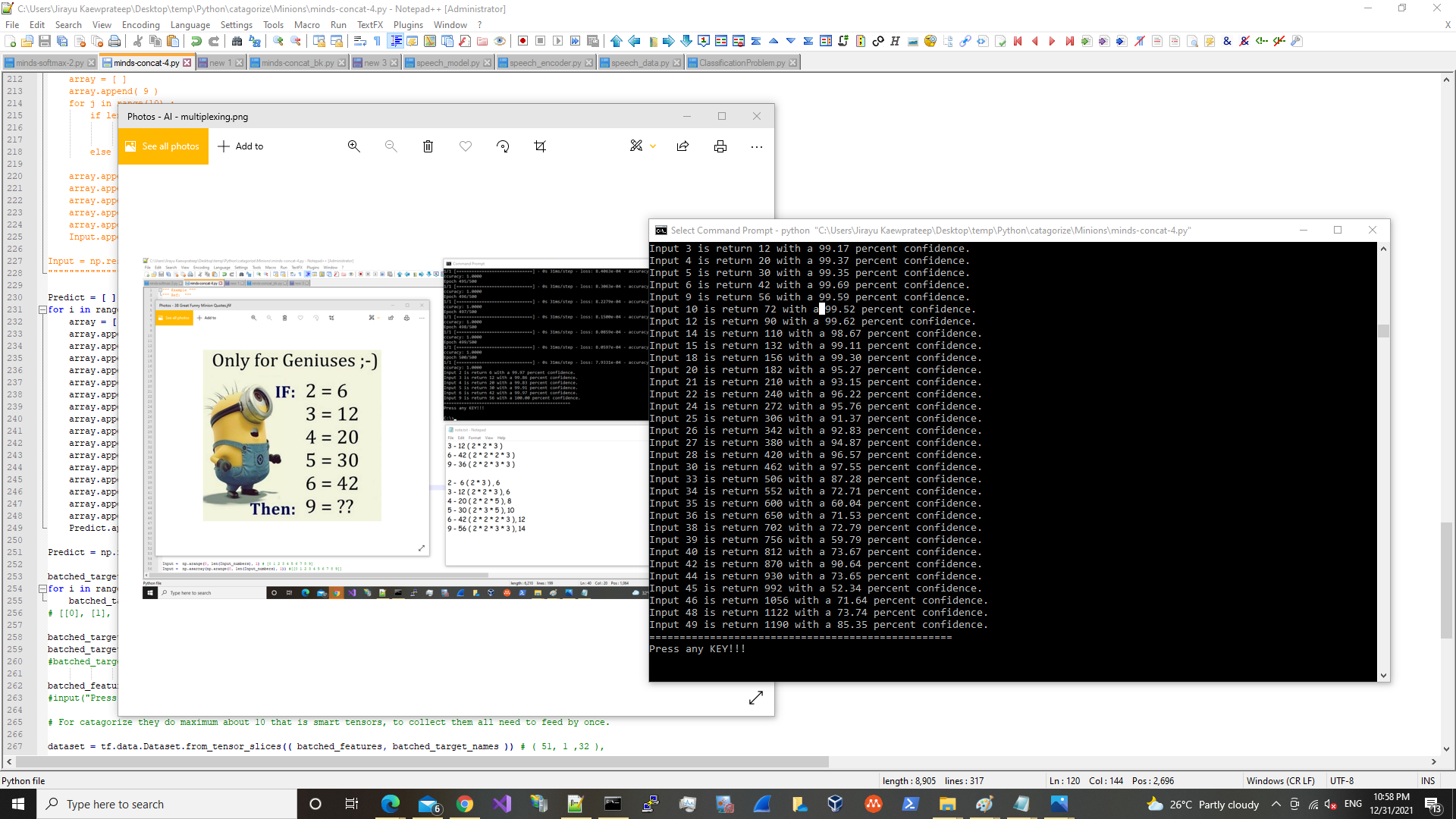Click the INS status bar indicator
The image size is (1456, 819).
[x=1428, y=780]
